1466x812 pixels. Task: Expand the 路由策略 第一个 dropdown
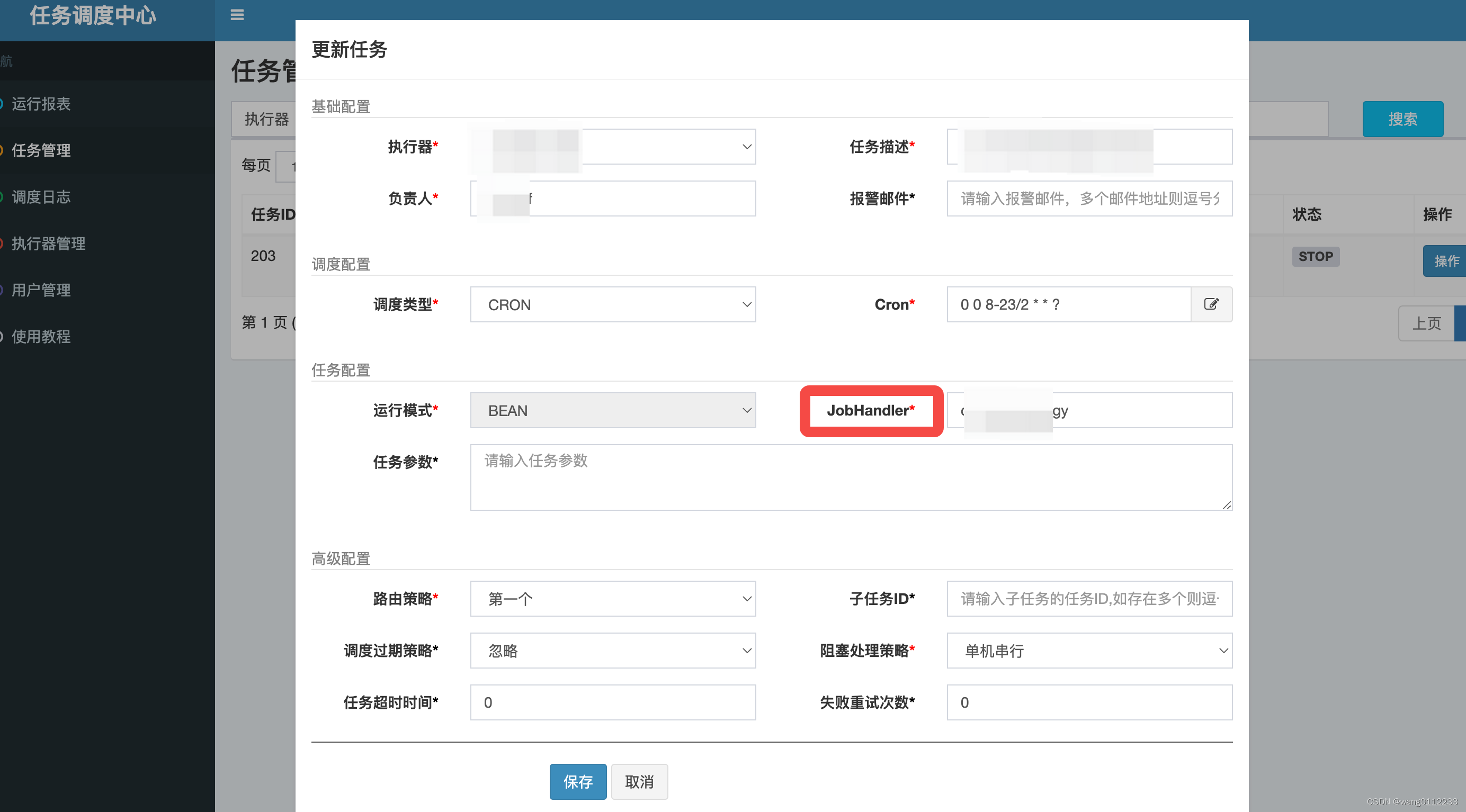pos(613,598)
